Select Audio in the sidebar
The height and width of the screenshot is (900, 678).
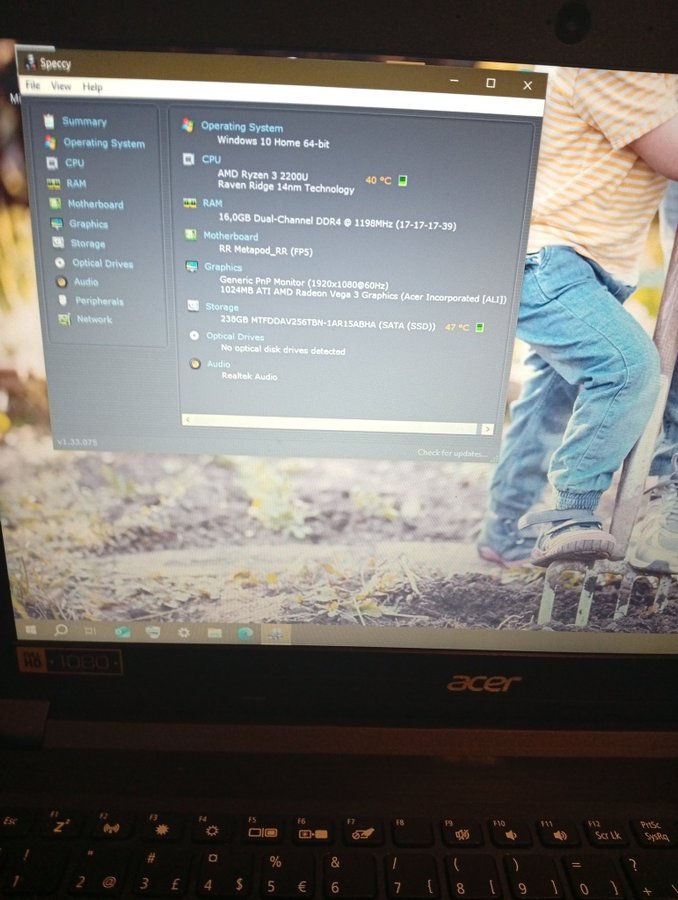pyautogui.click(x=86, y=282)
